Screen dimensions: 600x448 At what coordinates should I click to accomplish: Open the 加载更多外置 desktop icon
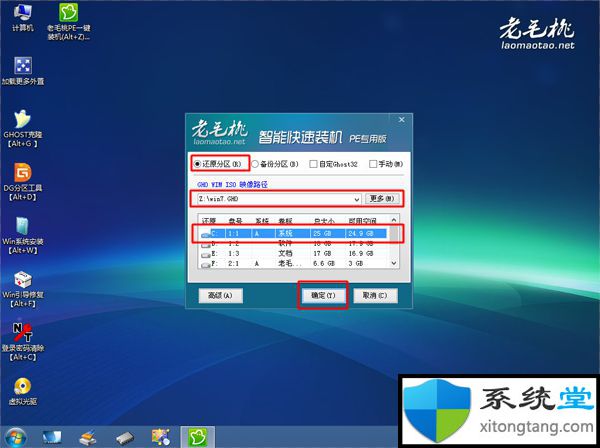point(23,71)
